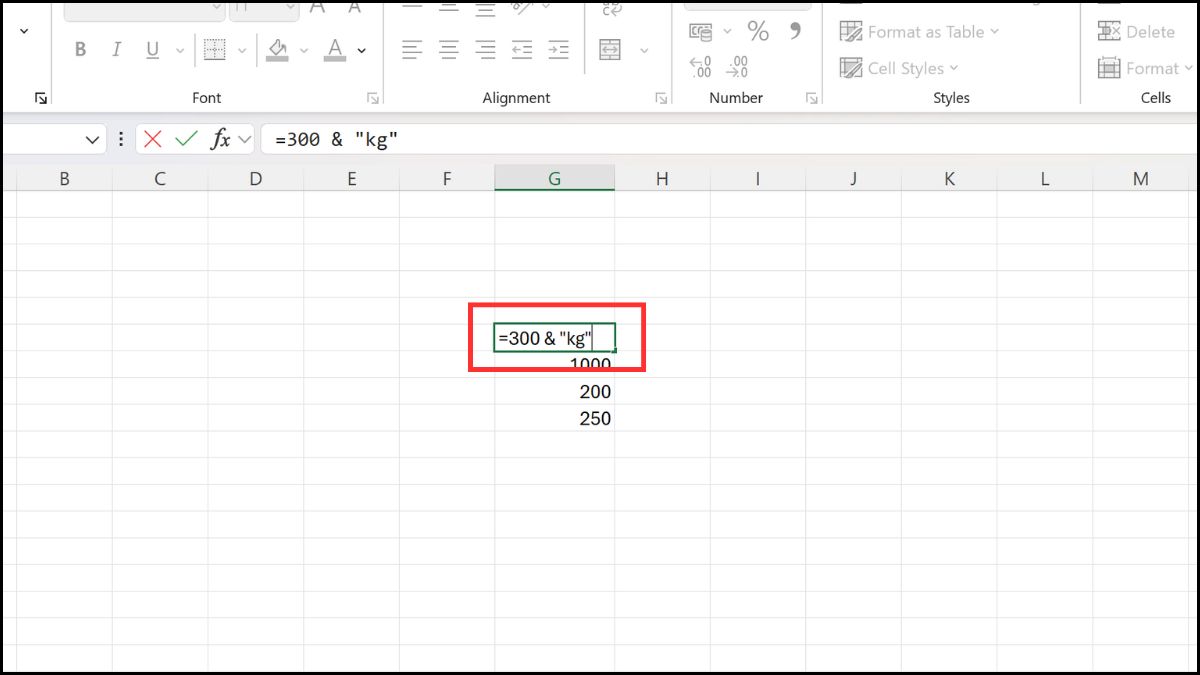Open the Borders dropdown arrow

[x=241, y=48]
